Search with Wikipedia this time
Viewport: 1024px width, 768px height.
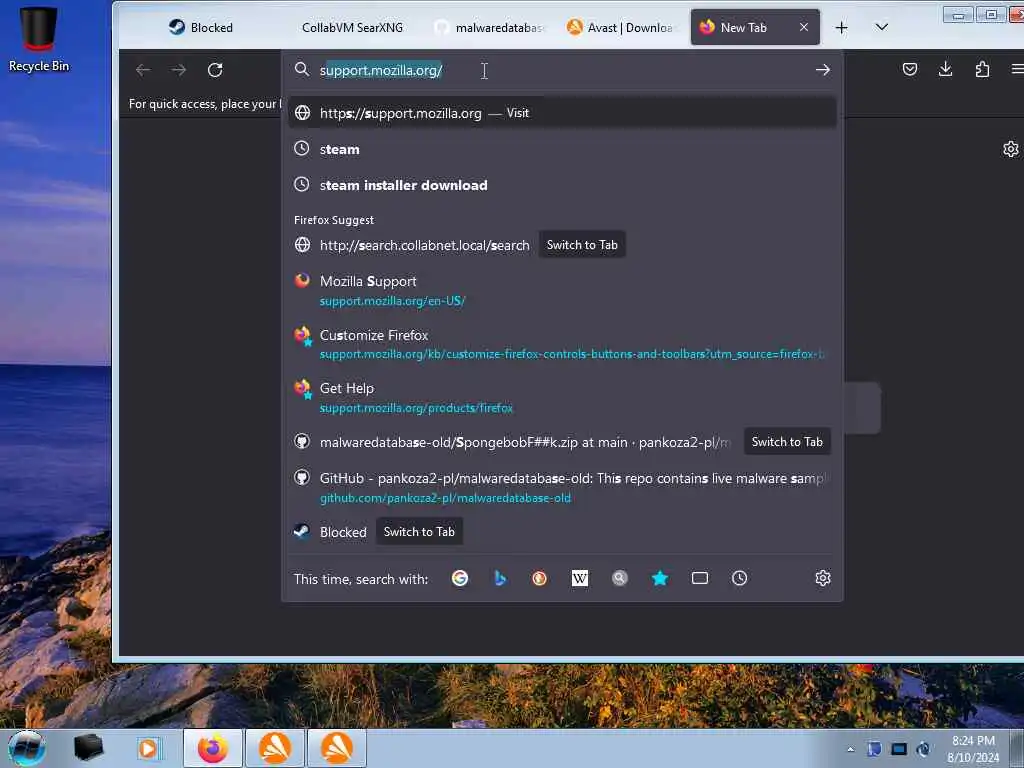580,578
